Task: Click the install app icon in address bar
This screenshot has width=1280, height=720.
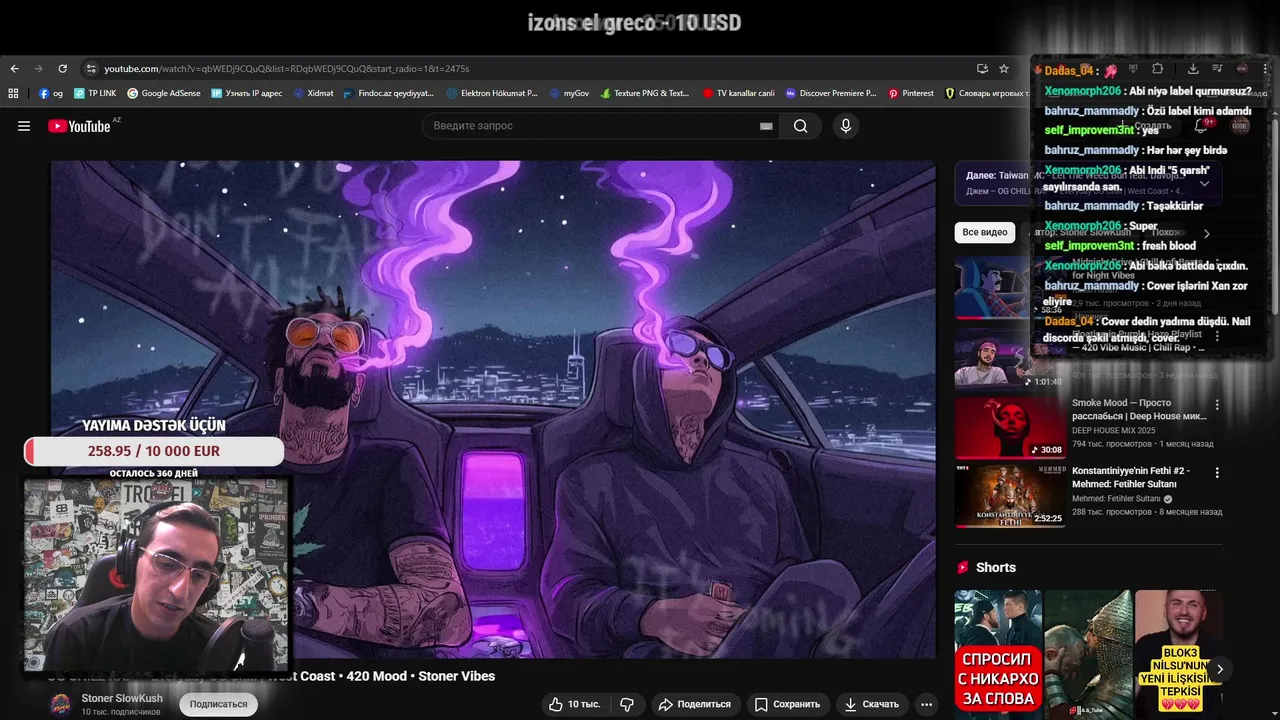Action: [982, 68]
